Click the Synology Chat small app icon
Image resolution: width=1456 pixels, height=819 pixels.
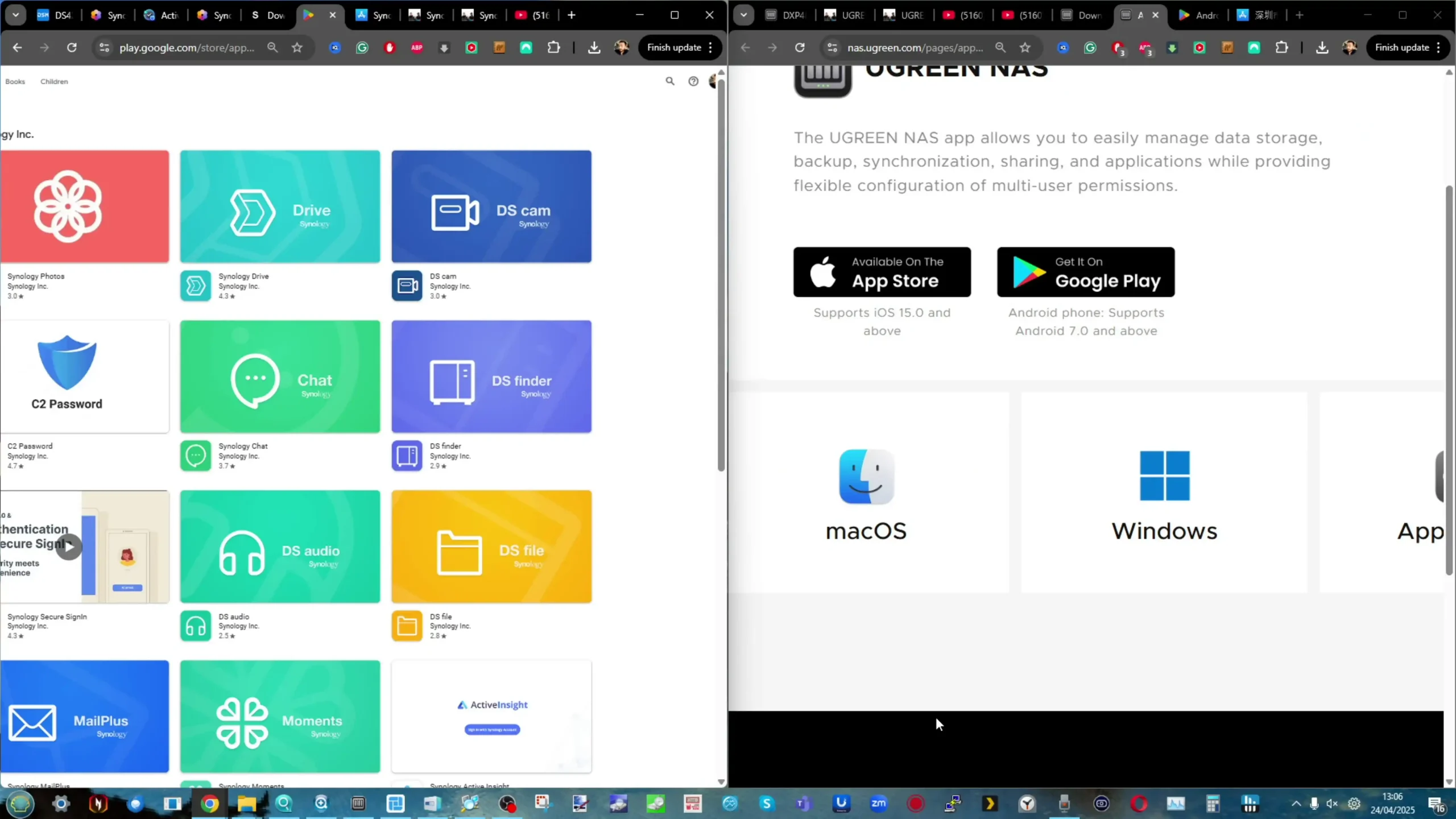coord(196,456)
